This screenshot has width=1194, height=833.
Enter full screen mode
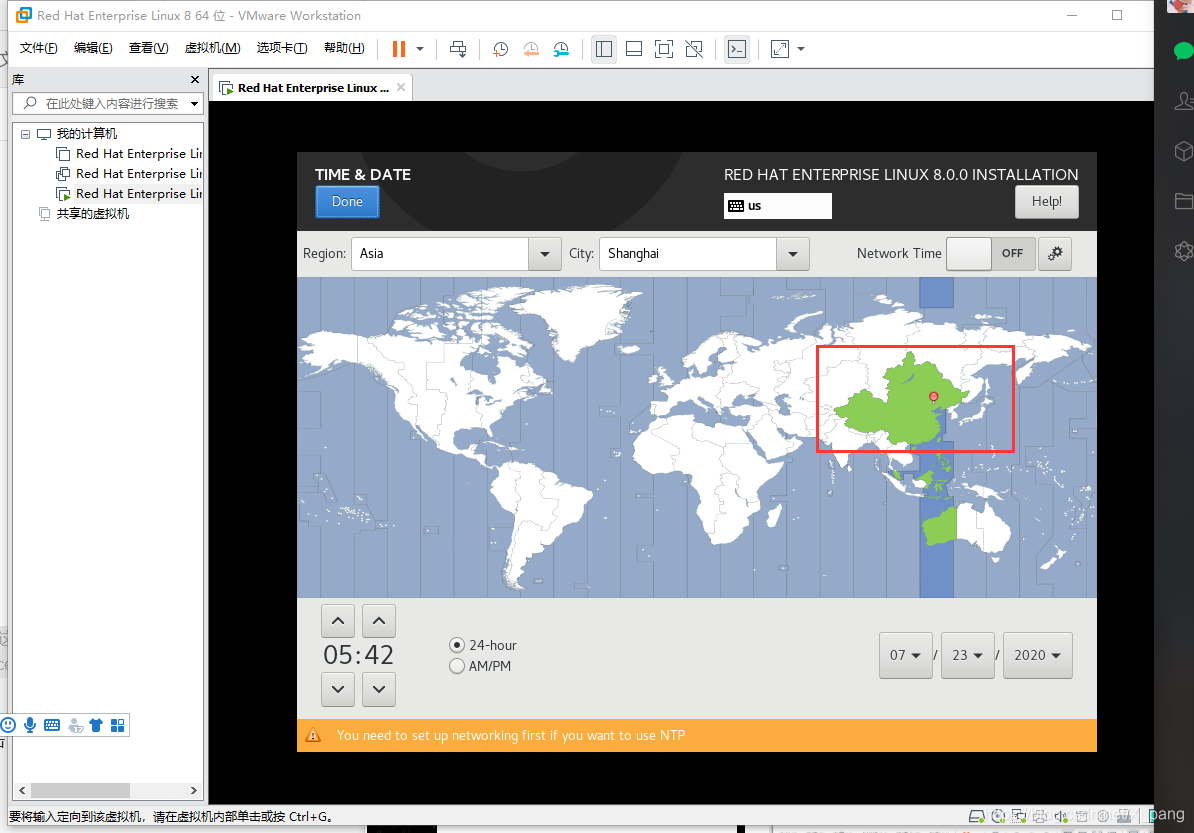pyautogui.click(x=664, y=49)
